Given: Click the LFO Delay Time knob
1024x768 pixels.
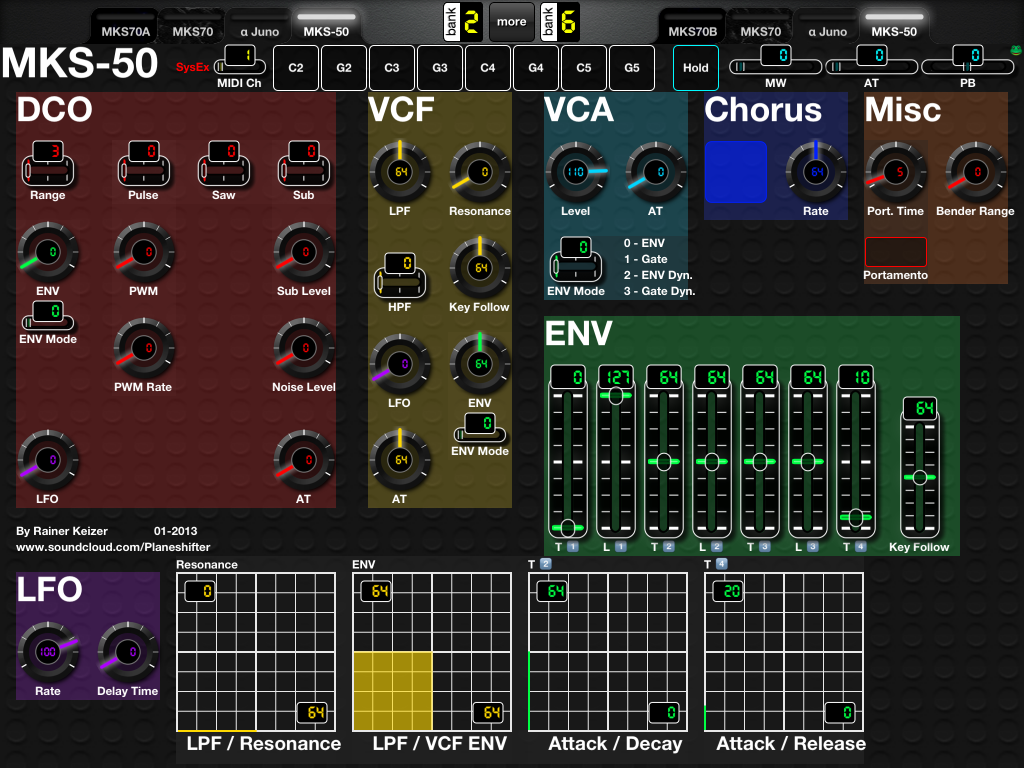Looking at the screenshot, I should click(128, 652).
